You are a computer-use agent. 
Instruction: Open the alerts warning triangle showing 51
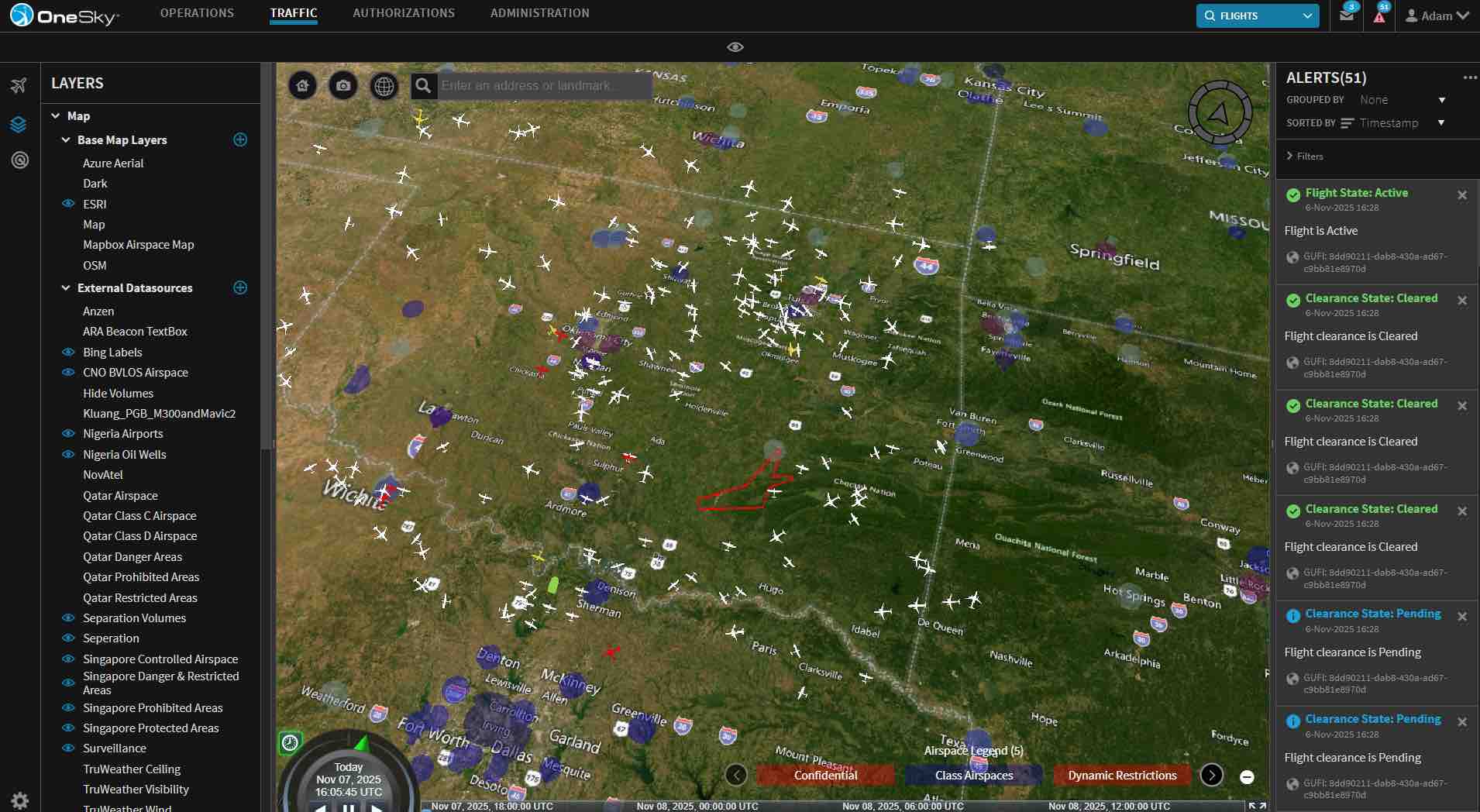[1379, 15]
